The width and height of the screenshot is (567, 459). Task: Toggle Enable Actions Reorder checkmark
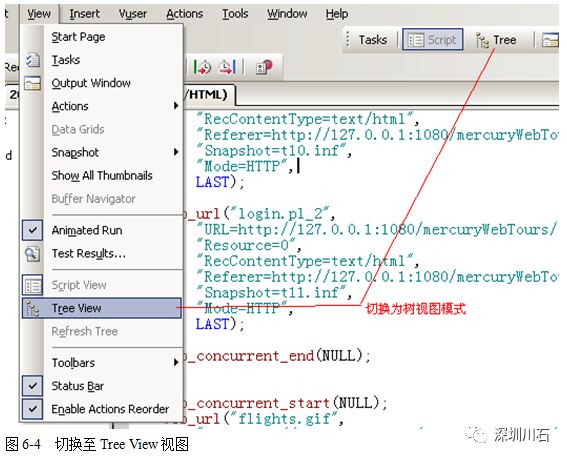33,409
